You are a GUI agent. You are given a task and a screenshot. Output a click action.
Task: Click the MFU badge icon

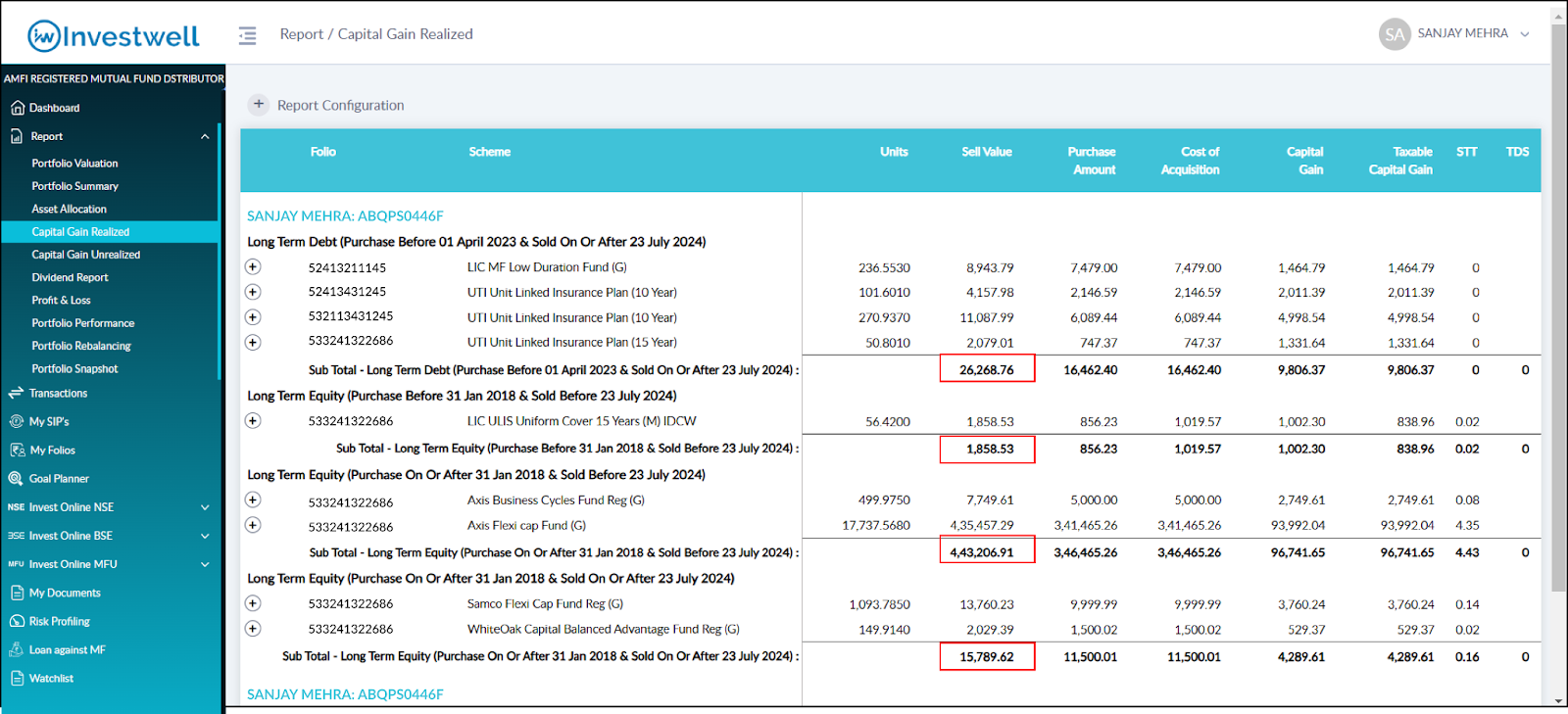[16, 564]
